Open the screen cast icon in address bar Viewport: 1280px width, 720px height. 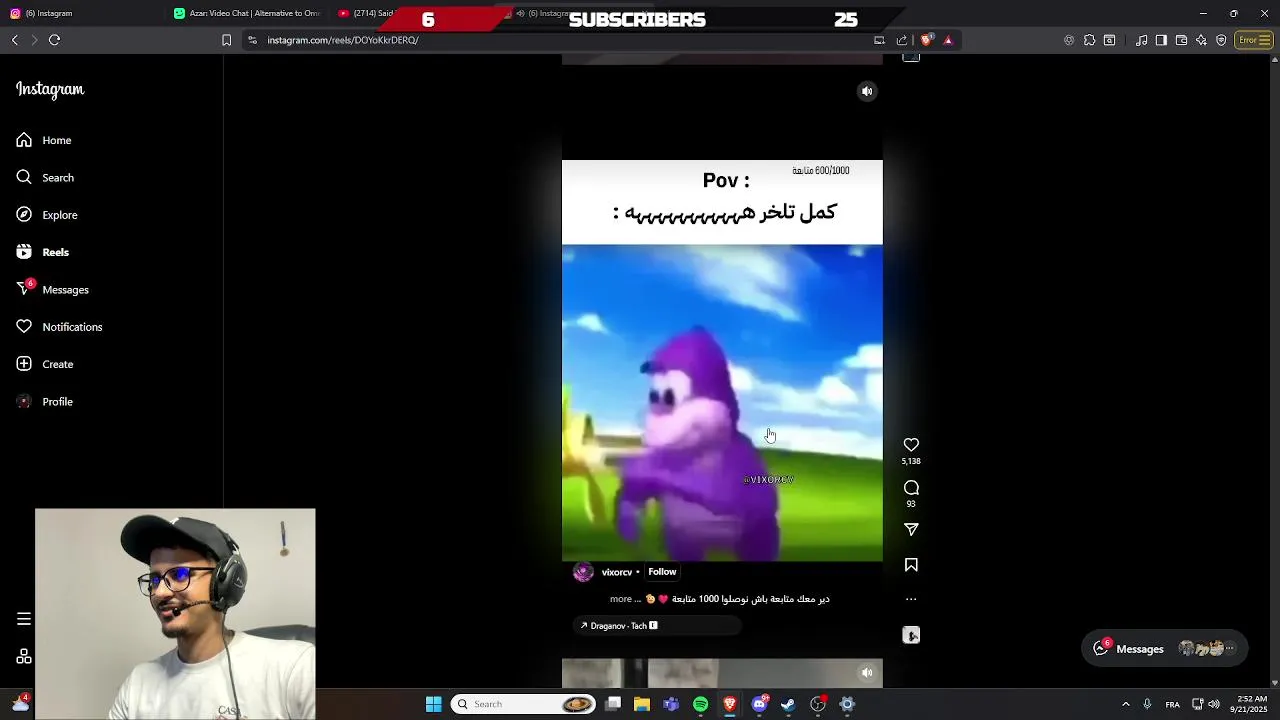[x=879, y=40]
